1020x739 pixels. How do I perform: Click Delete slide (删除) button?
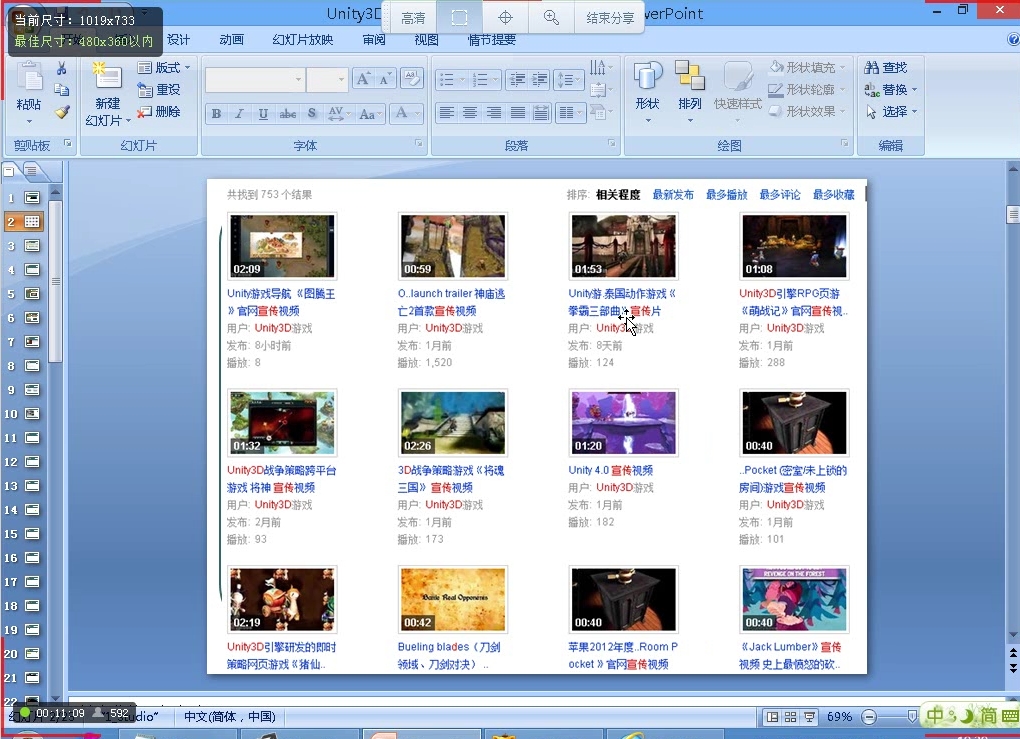click(159, 112)
